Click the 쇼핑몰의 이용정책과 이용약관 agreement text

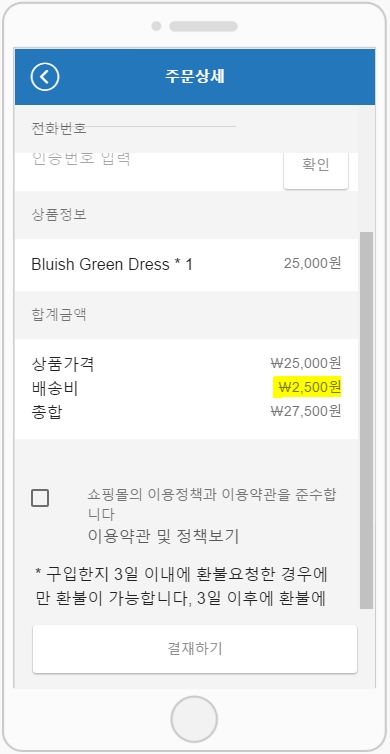point(212,503)
